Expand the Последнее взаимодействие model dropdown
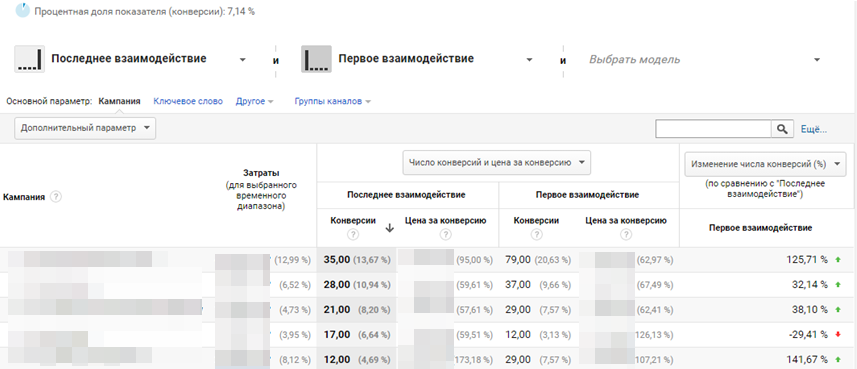 point(243,60)
